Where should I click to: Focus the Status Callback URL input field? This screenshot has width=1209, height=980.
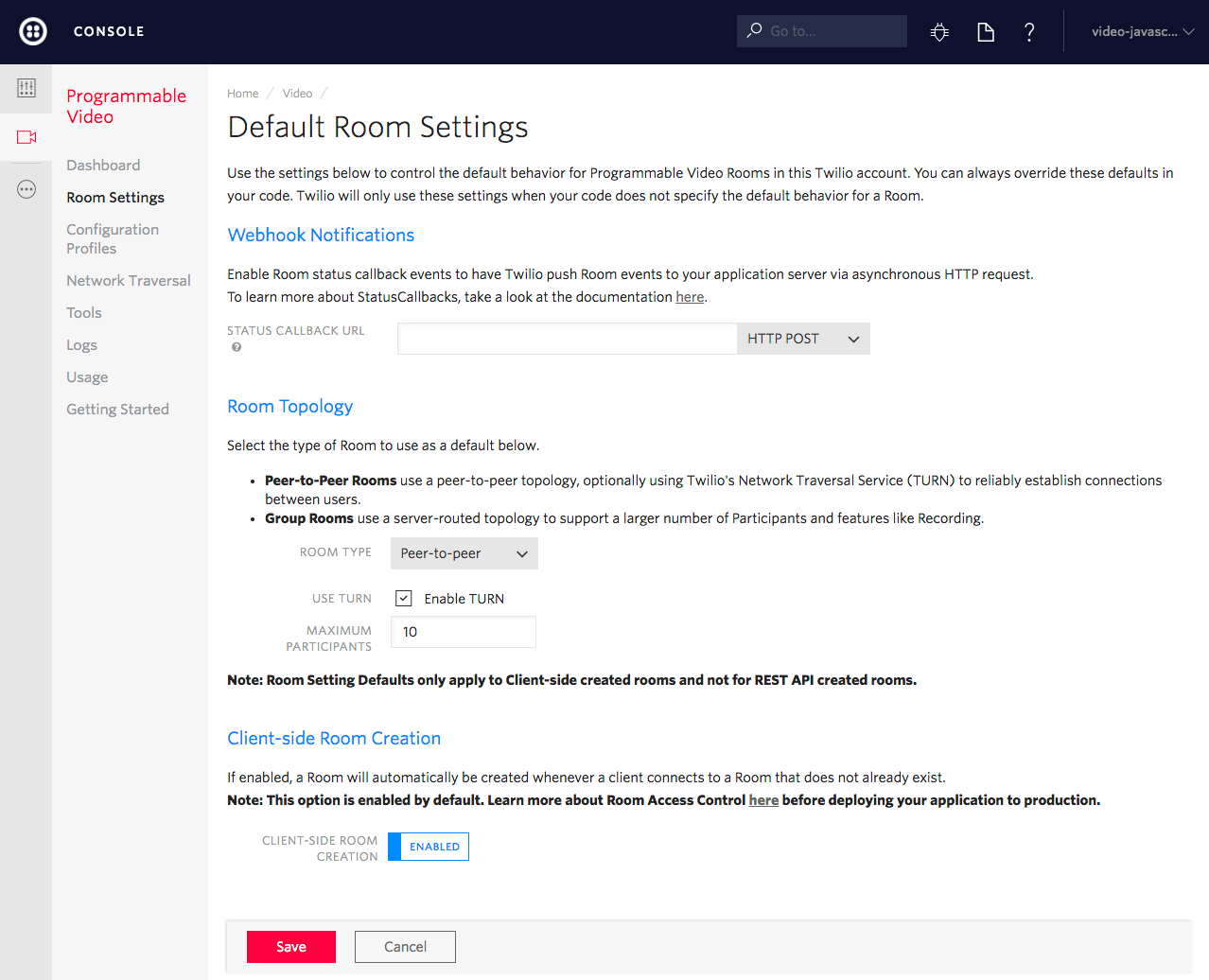click(568, 339)
